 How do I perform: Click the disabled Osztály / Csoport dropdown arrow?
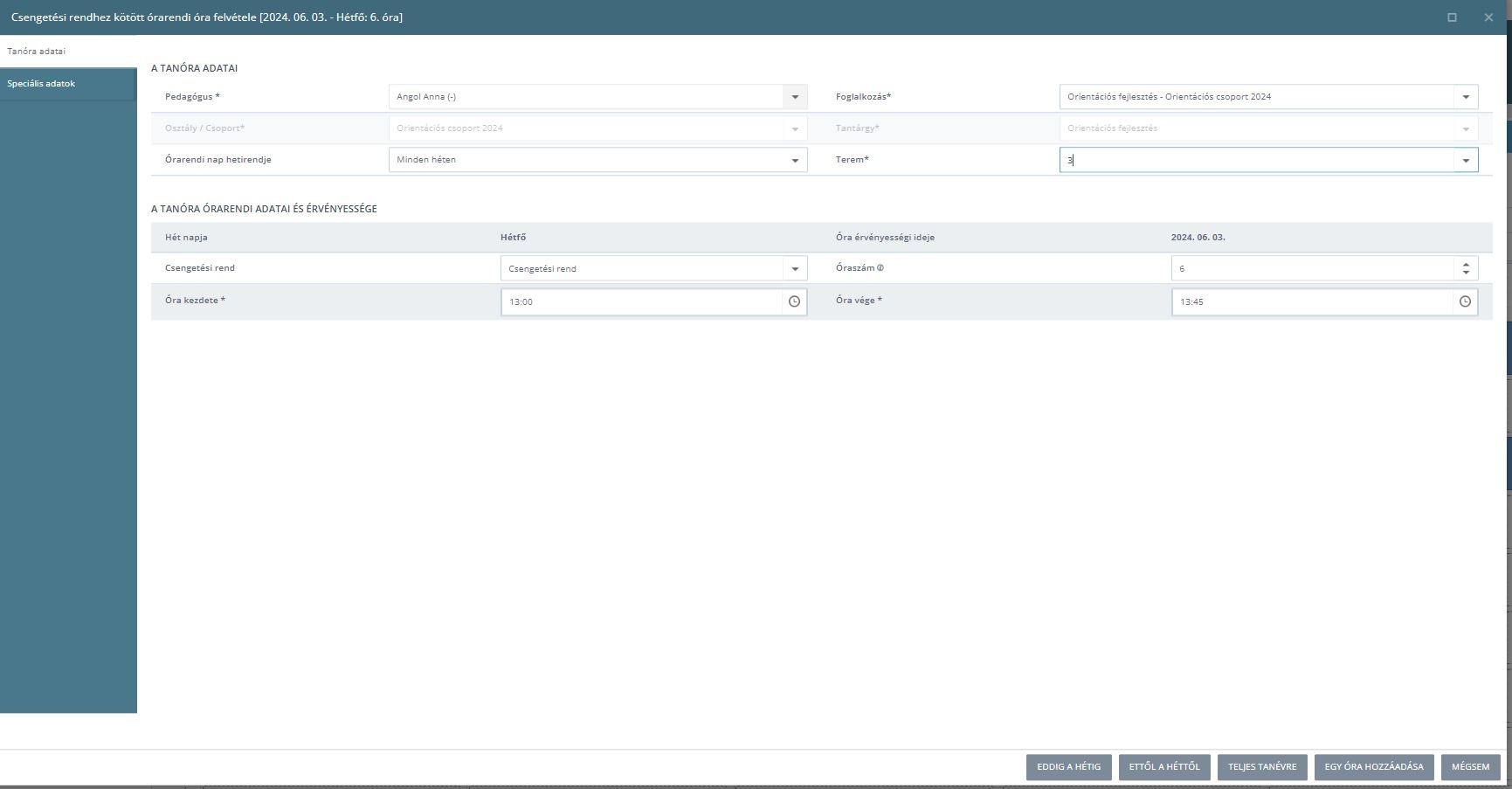[x=795, y=128]
